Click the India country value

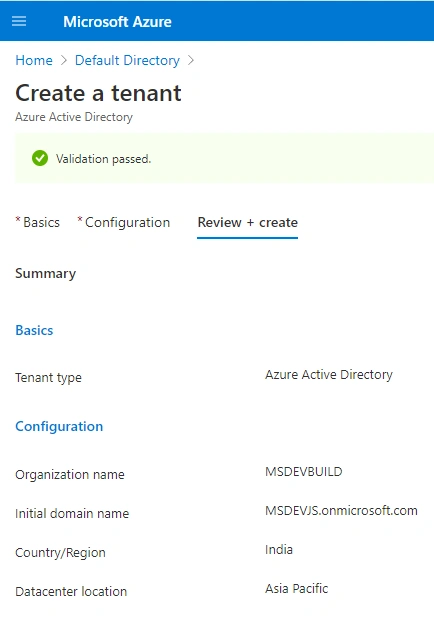click(279, 550)
